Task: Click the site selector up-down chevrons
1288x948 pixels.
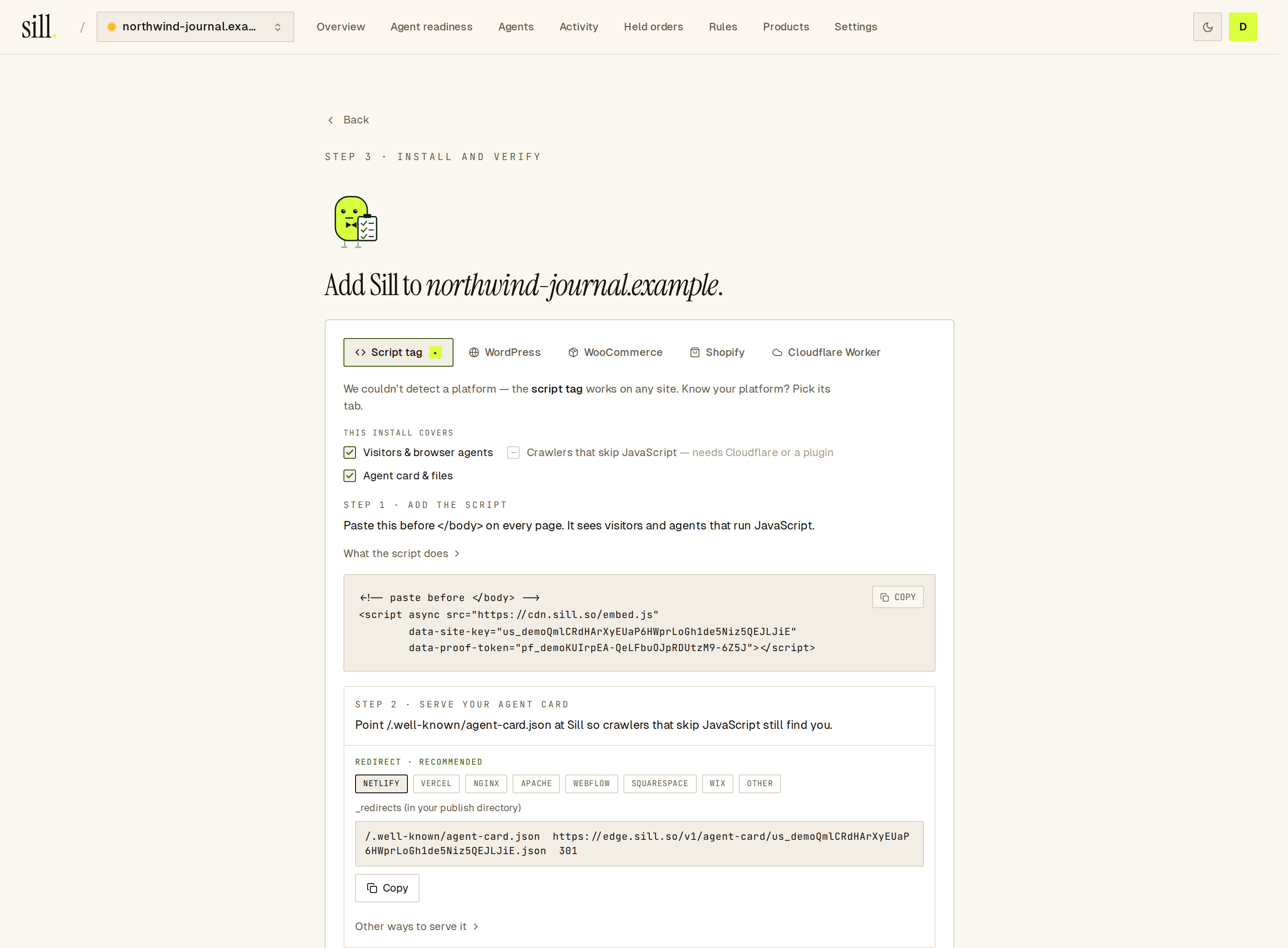Action: click(277, 27)
